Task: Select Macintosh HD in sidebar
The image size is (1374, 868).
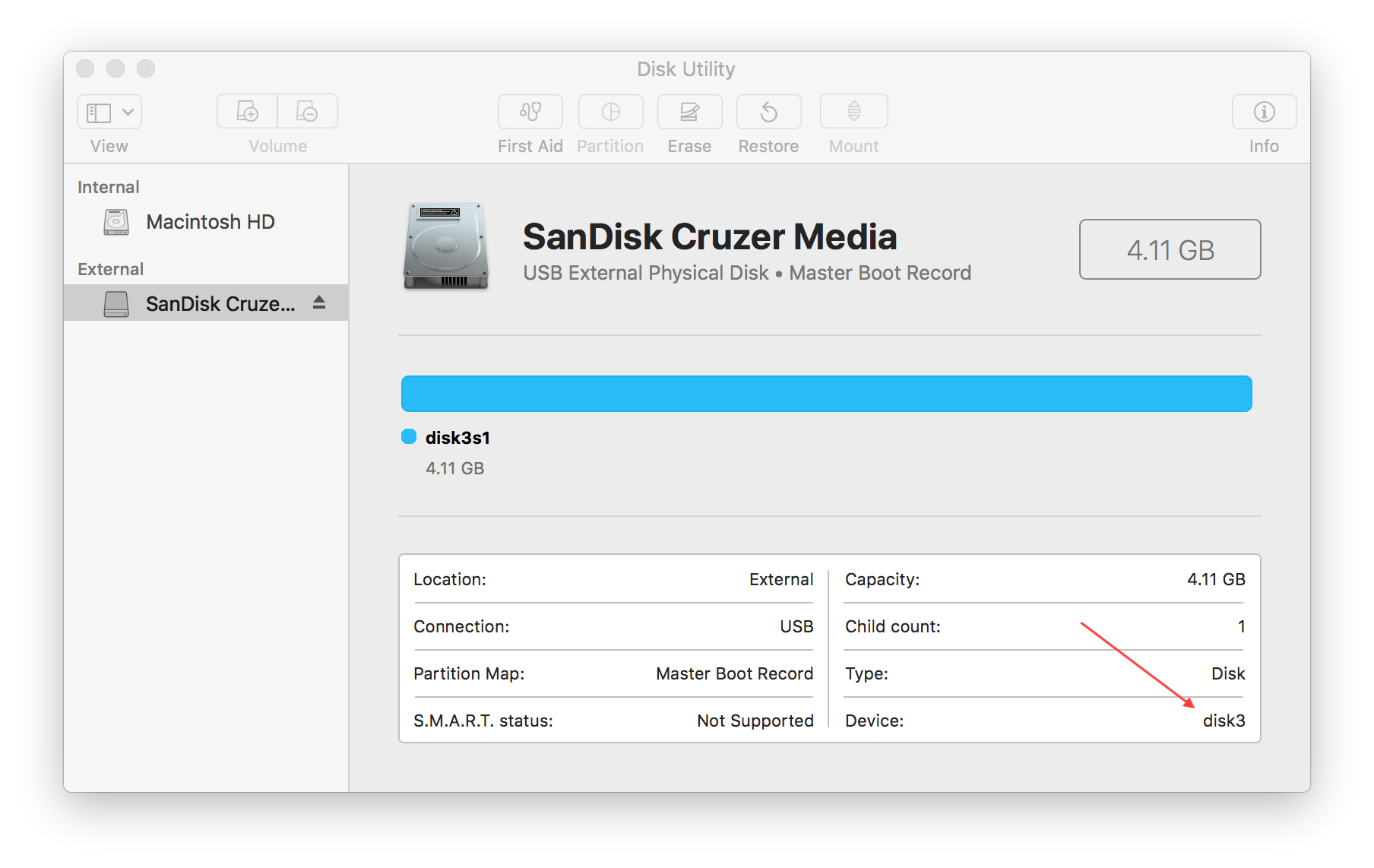Action: (x=206, y=222)
